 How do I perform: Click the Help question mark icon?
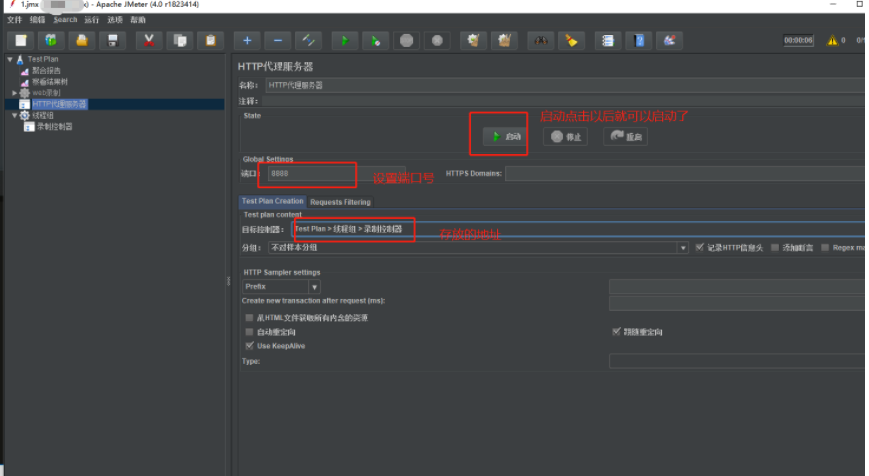coord(638,40)
